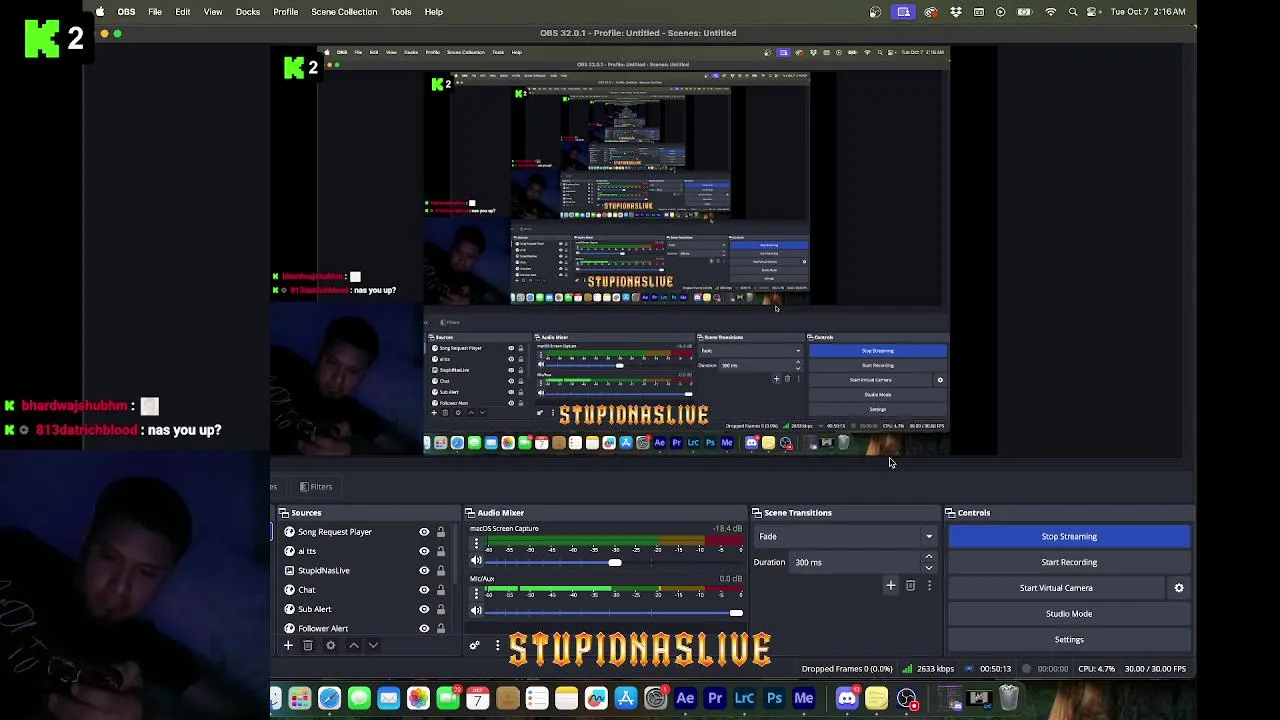Open the Fade transition dropdown
Viewport: 1280px width, 720px height.
point(847,537)
